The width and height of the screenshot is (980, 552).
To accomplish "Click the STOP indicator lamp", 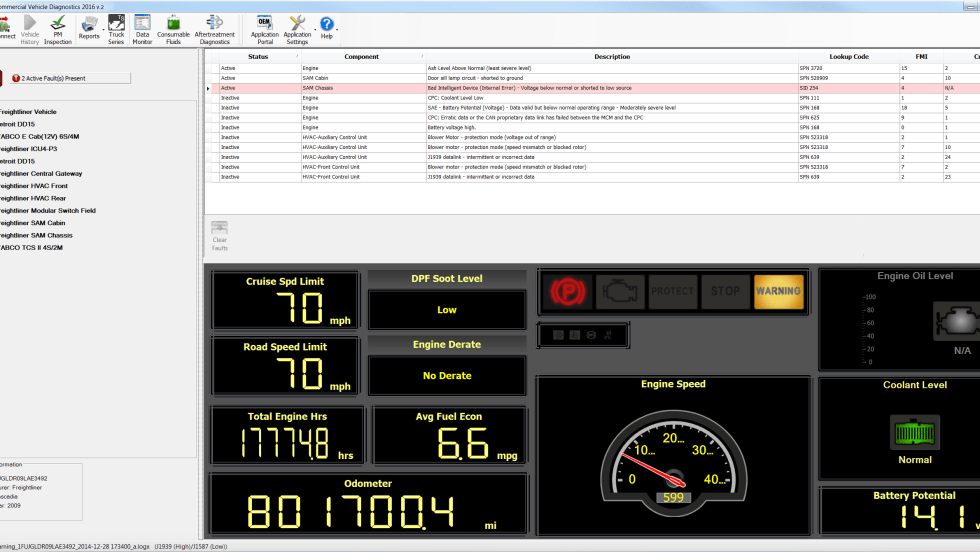I will click(x=725, y=291).
